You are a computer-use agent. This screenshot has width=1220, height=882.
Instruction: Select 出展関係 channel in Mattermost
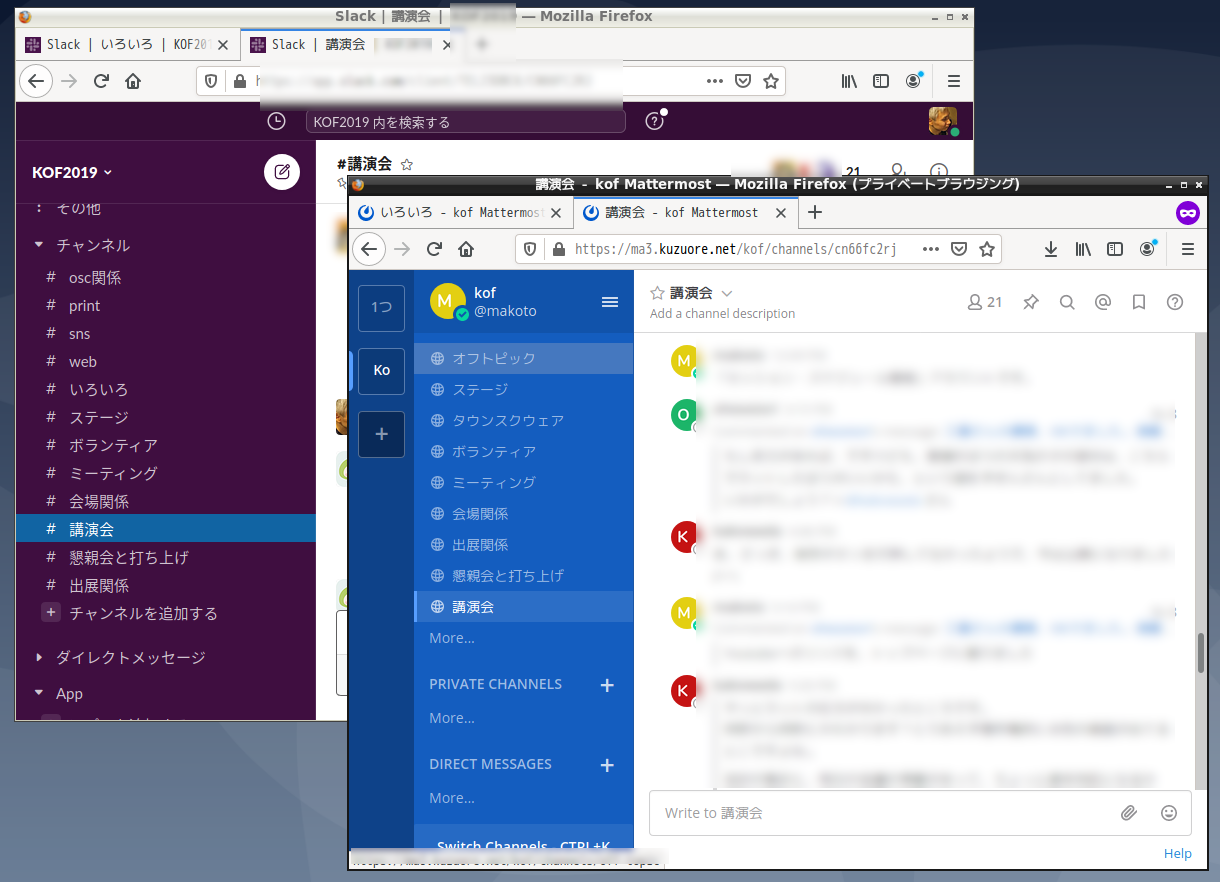524,544
